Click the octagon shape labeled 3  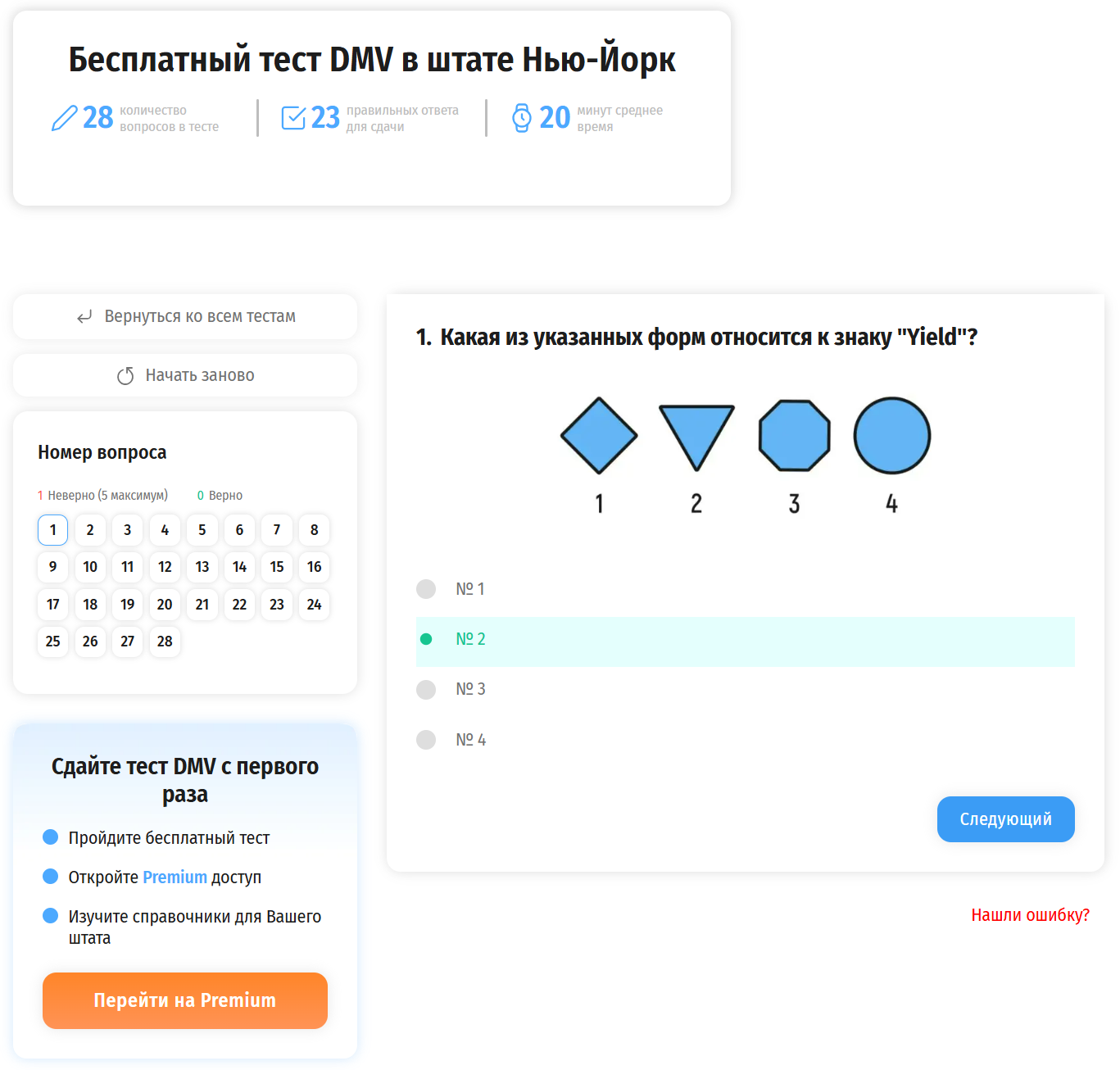point(795,436)
